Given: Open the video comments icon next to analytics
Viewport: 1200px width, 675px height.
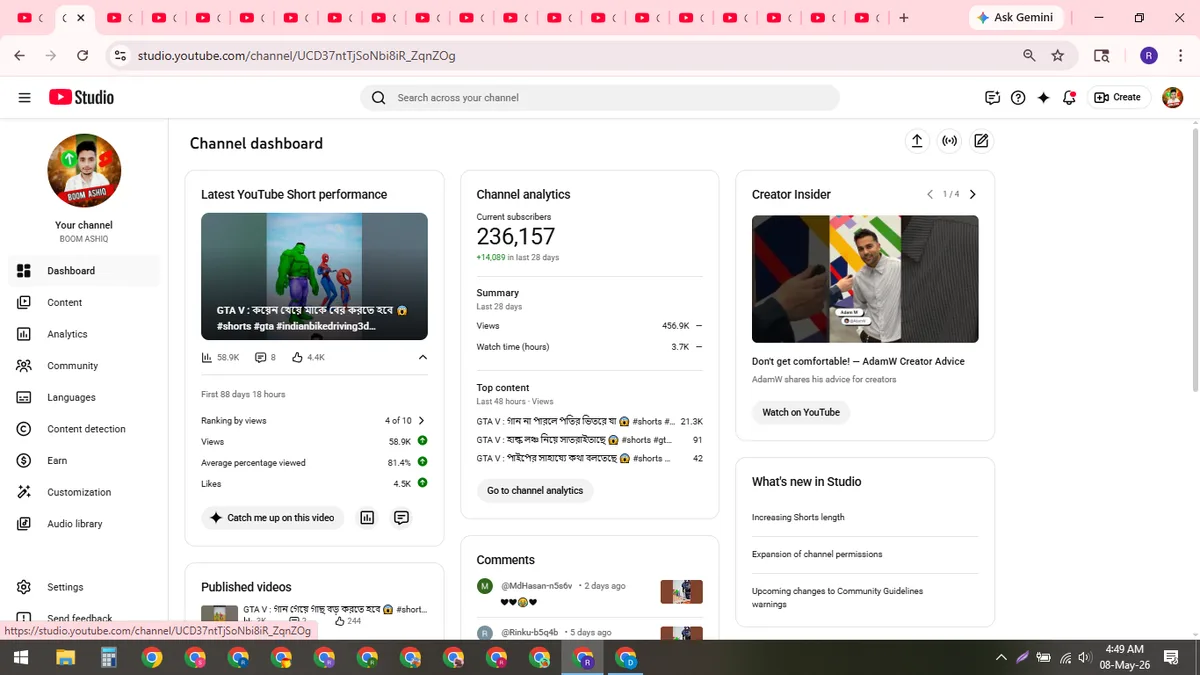Looking at the screenshot, I should click(401, 518).
